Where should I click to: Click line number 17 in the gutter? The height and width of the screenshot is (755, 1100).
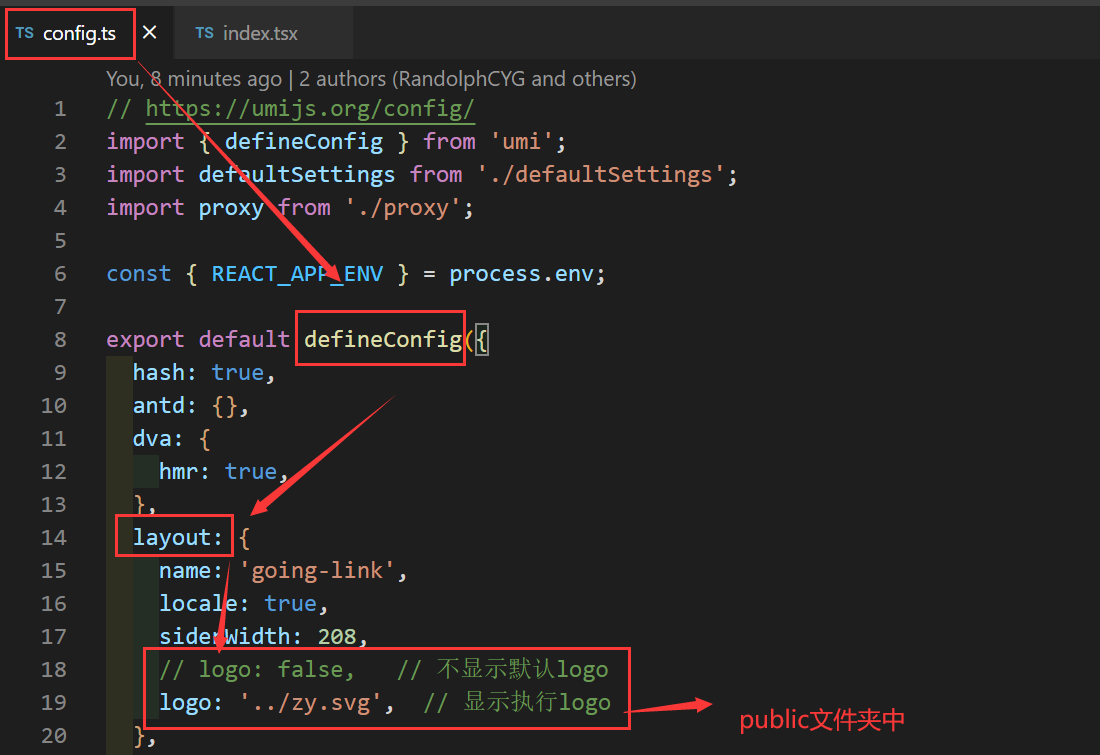[x=54, y=636]
